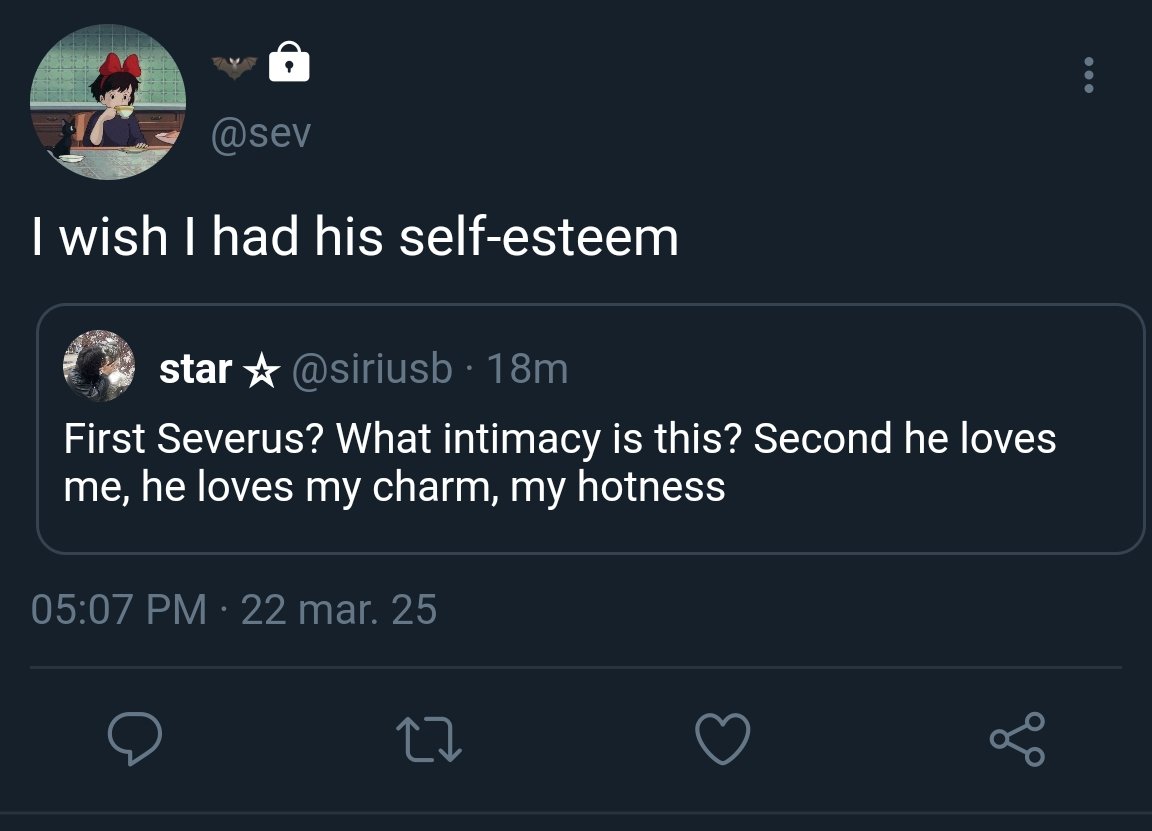Click the star symbol beside star name
Image resolution: width=1152 pixels, height=831 pixels.
pos(261,372)
